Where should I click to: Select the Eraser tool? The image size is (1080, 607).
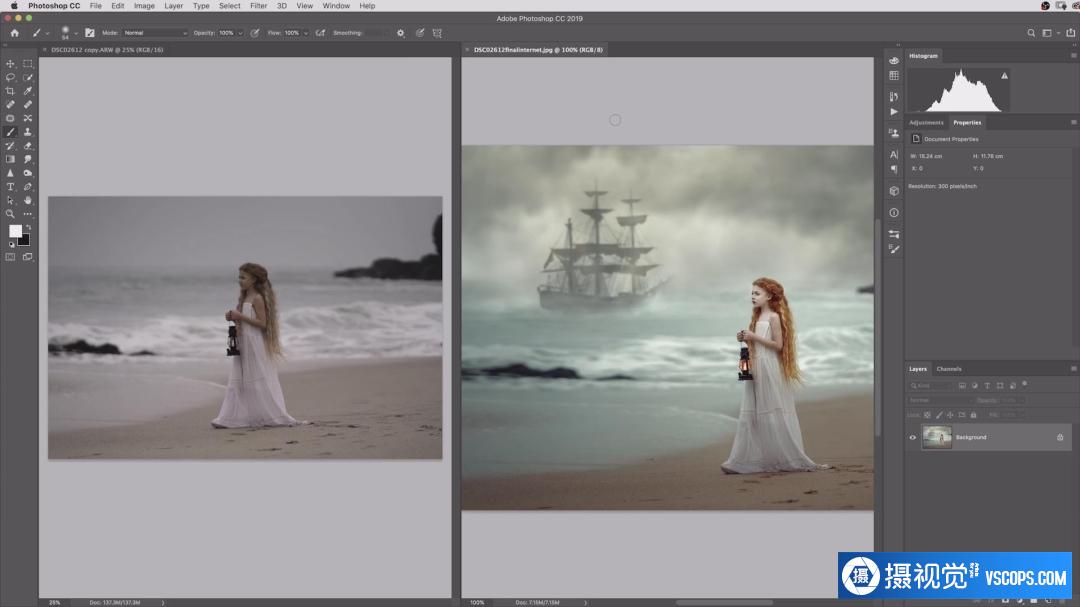28,145
